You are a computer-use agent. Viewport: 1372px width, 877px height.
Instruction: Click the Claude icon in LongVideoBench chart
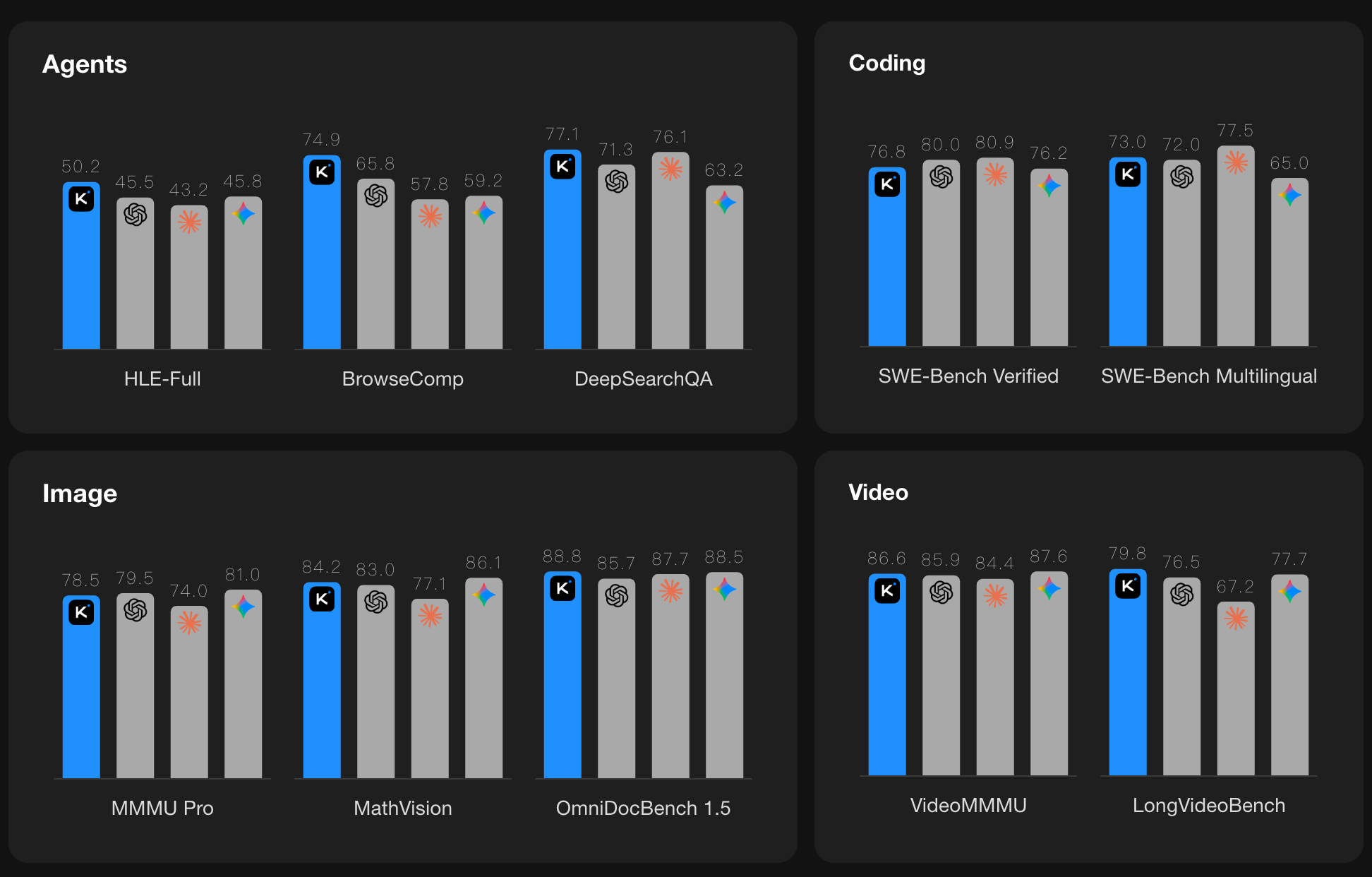[1236, 619]
